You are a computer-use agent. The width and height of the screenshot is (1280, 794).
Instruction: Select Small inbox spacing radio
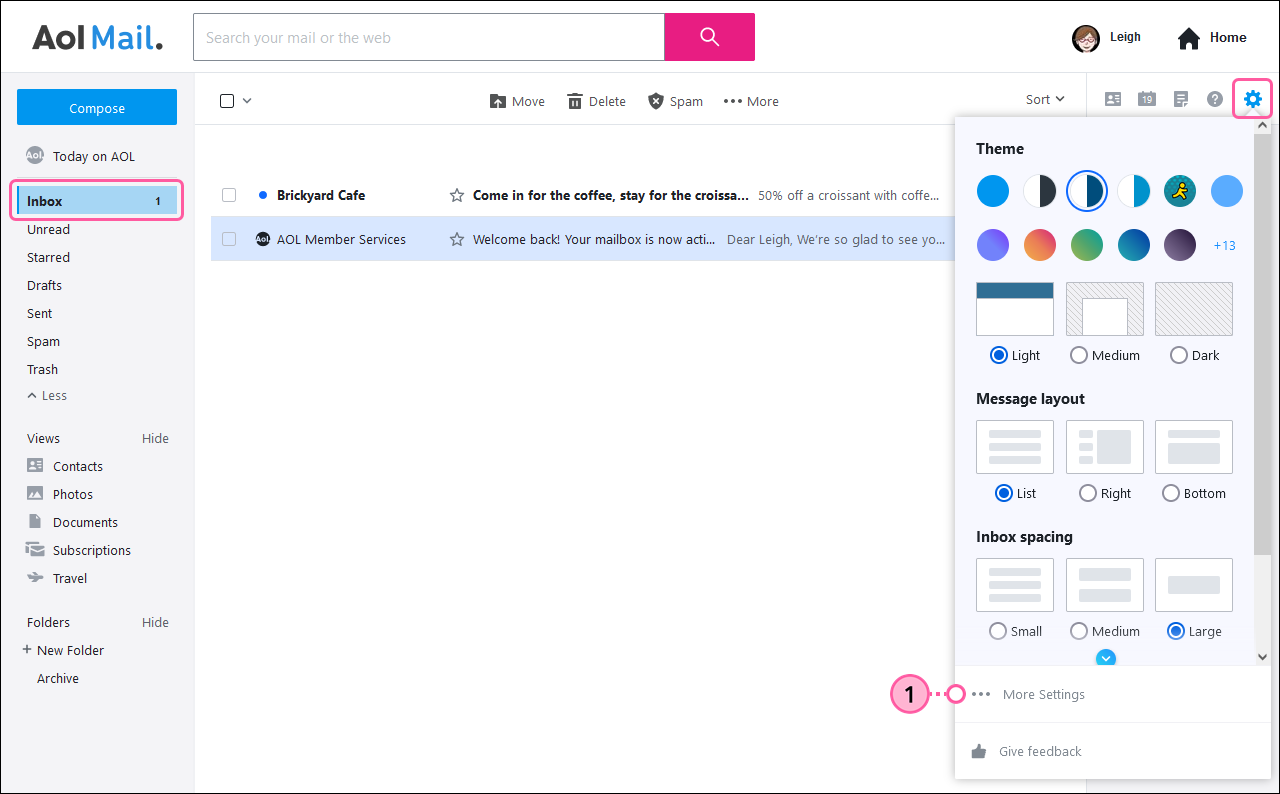[x=997, y=631]
